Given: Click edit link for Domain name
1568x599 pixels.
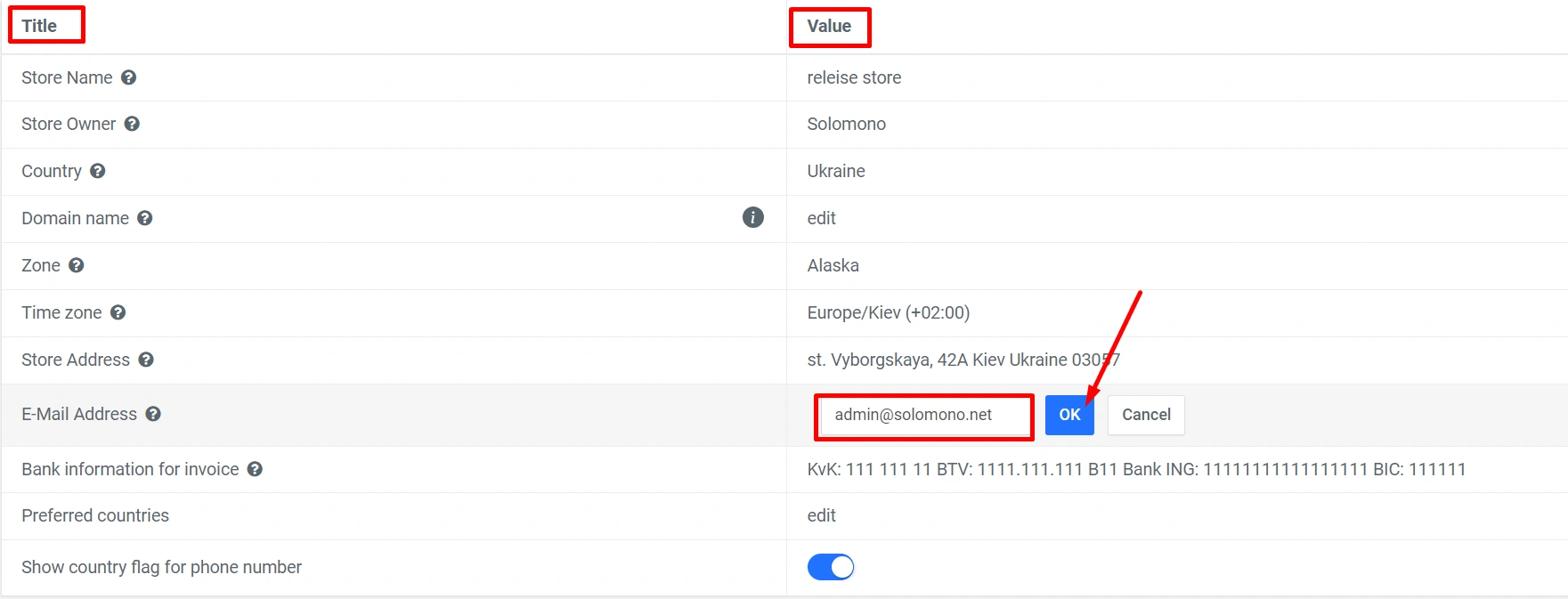Looking at the screenshot, I should tap(821, 218).
